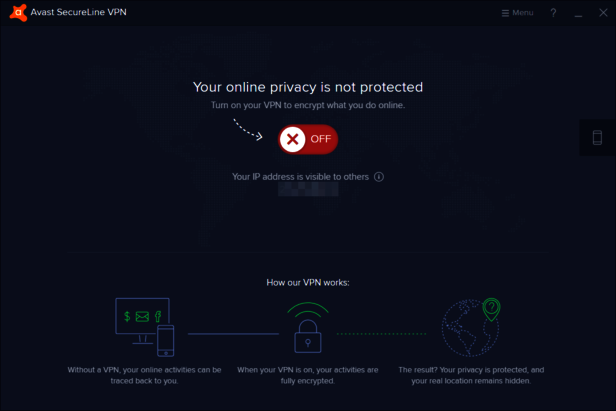This screenshot has height=411, width=616.
Task: Click the 'How our VPN works:' label
Action: 308,283
